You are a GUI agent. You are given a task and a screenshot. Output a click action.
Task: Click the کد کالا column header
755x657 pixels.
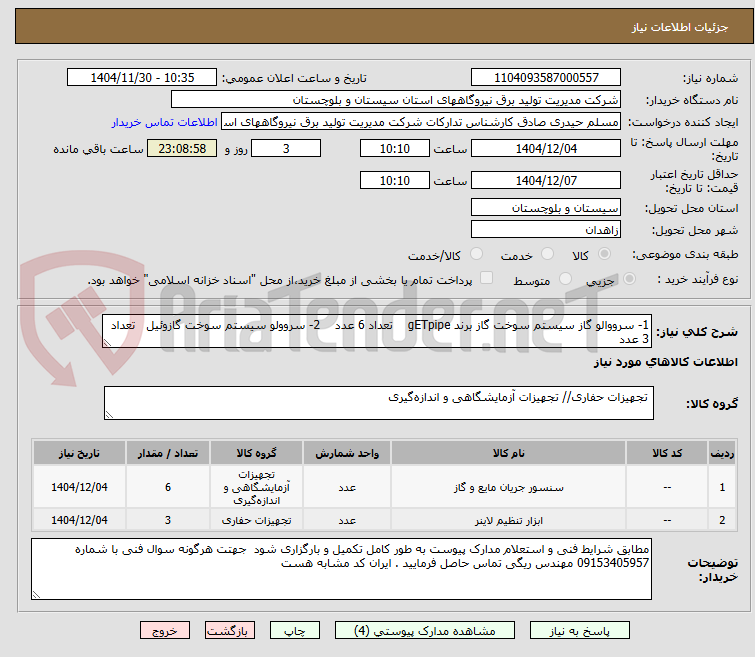click(667, 453)
